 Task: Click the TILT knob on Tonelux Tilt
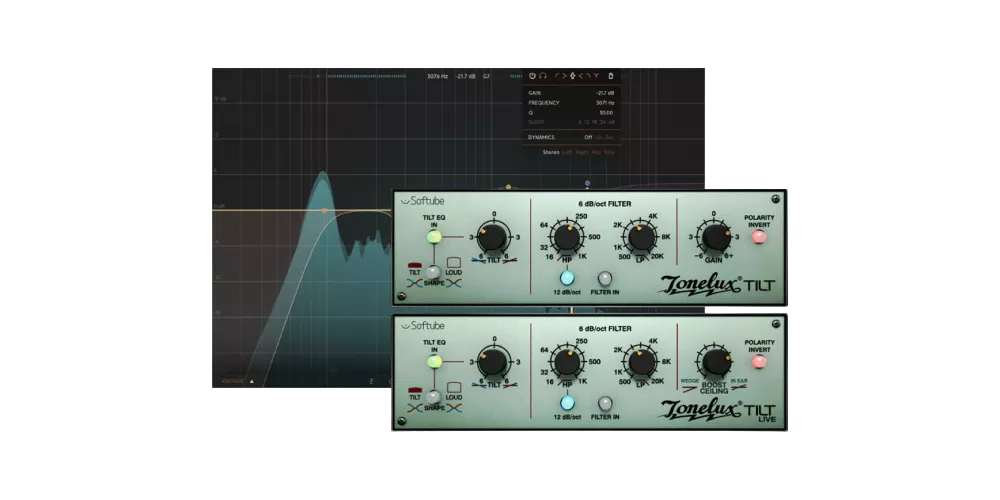point(493,237)
